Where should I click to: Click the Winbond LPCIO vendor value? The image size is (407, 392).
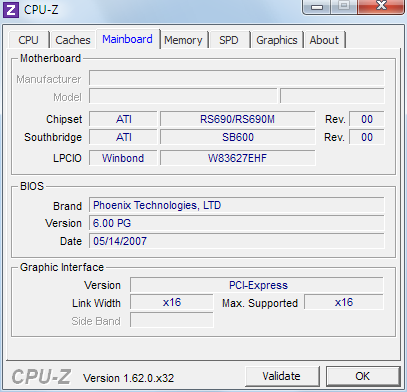pos(123,158)
